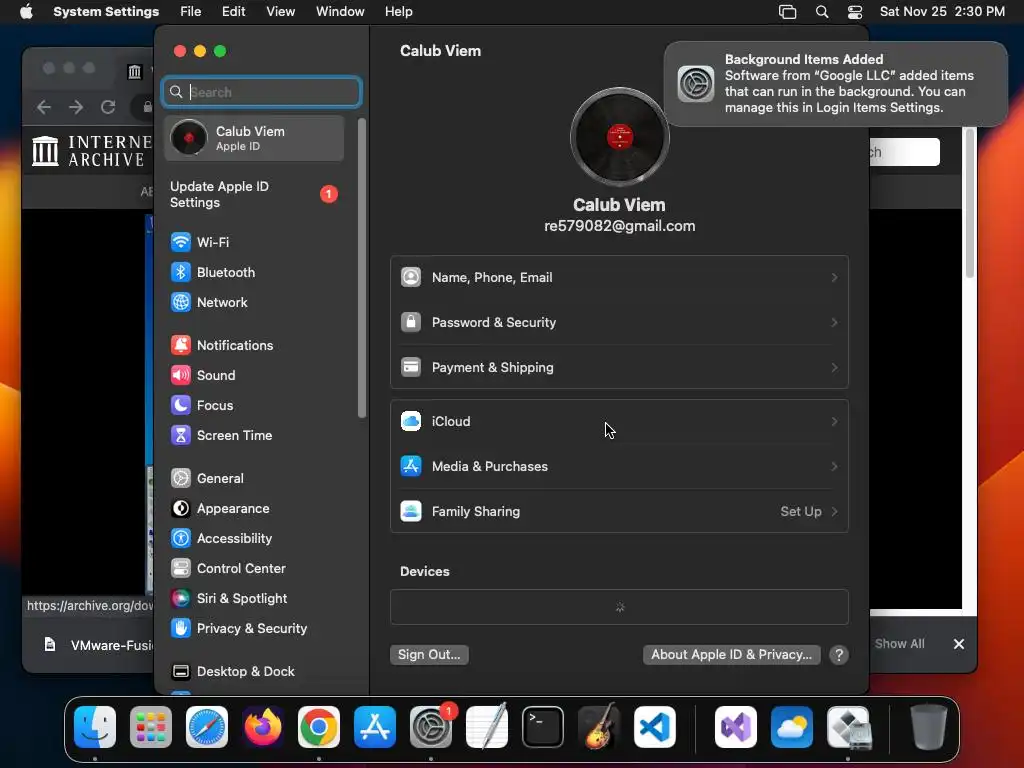Viewport: 1024px width, 768px height.
Task: Click the question mark help button
Action: tap(839, 655)
